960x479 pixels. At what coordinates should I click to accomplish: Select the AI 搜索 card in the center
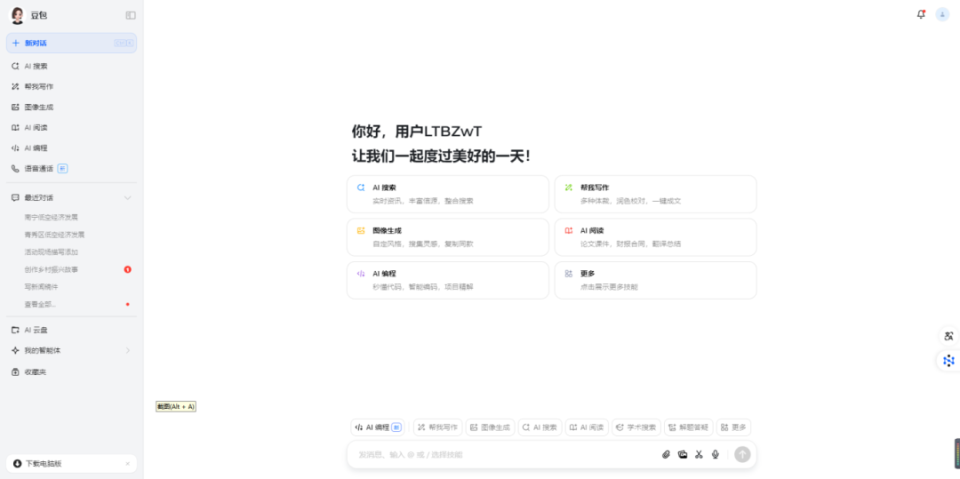point(448,194)
